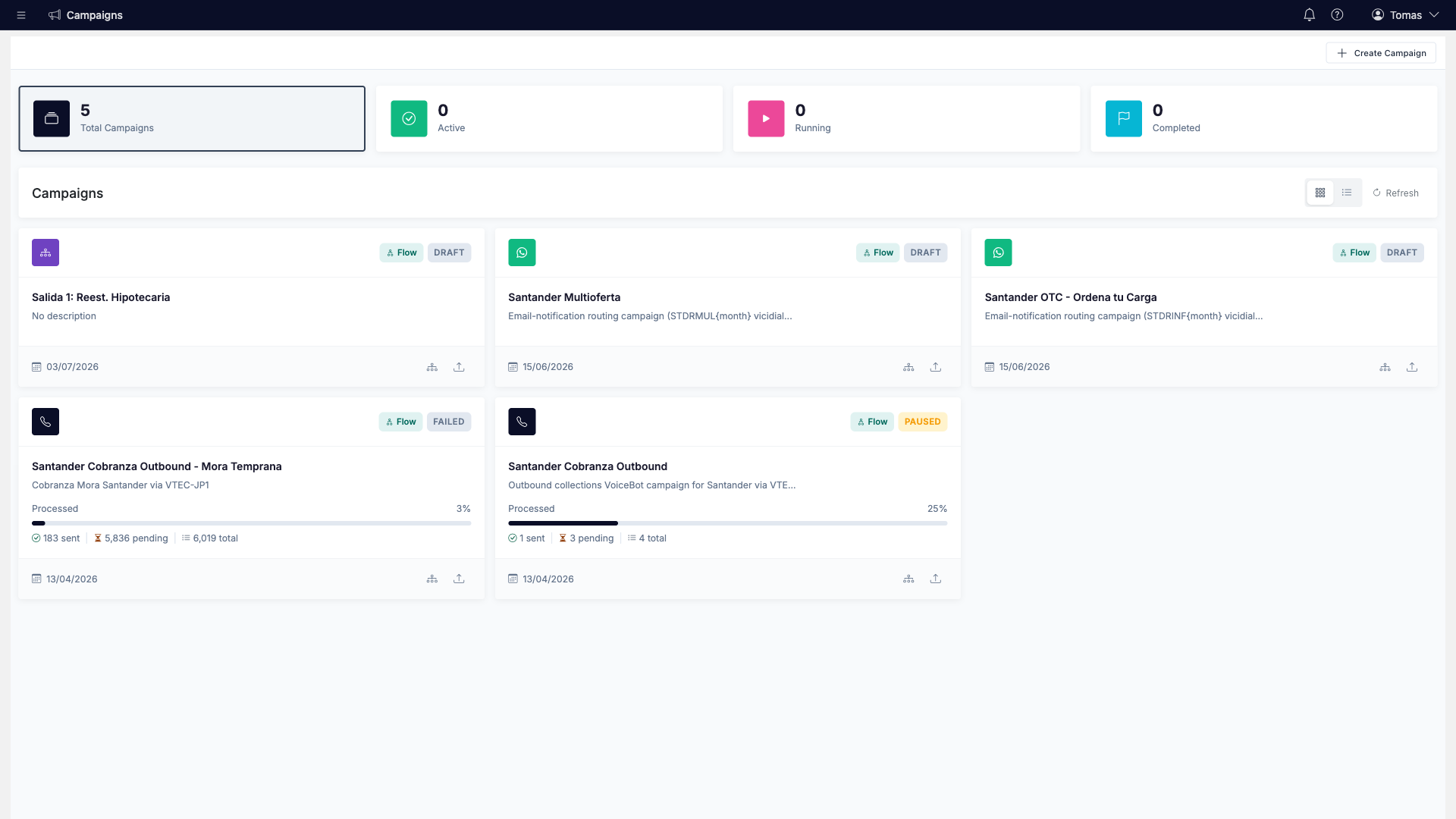Viewport: 1456px width, 819px height.
Task: Click the Create Campaign button
Action: 1381,53
